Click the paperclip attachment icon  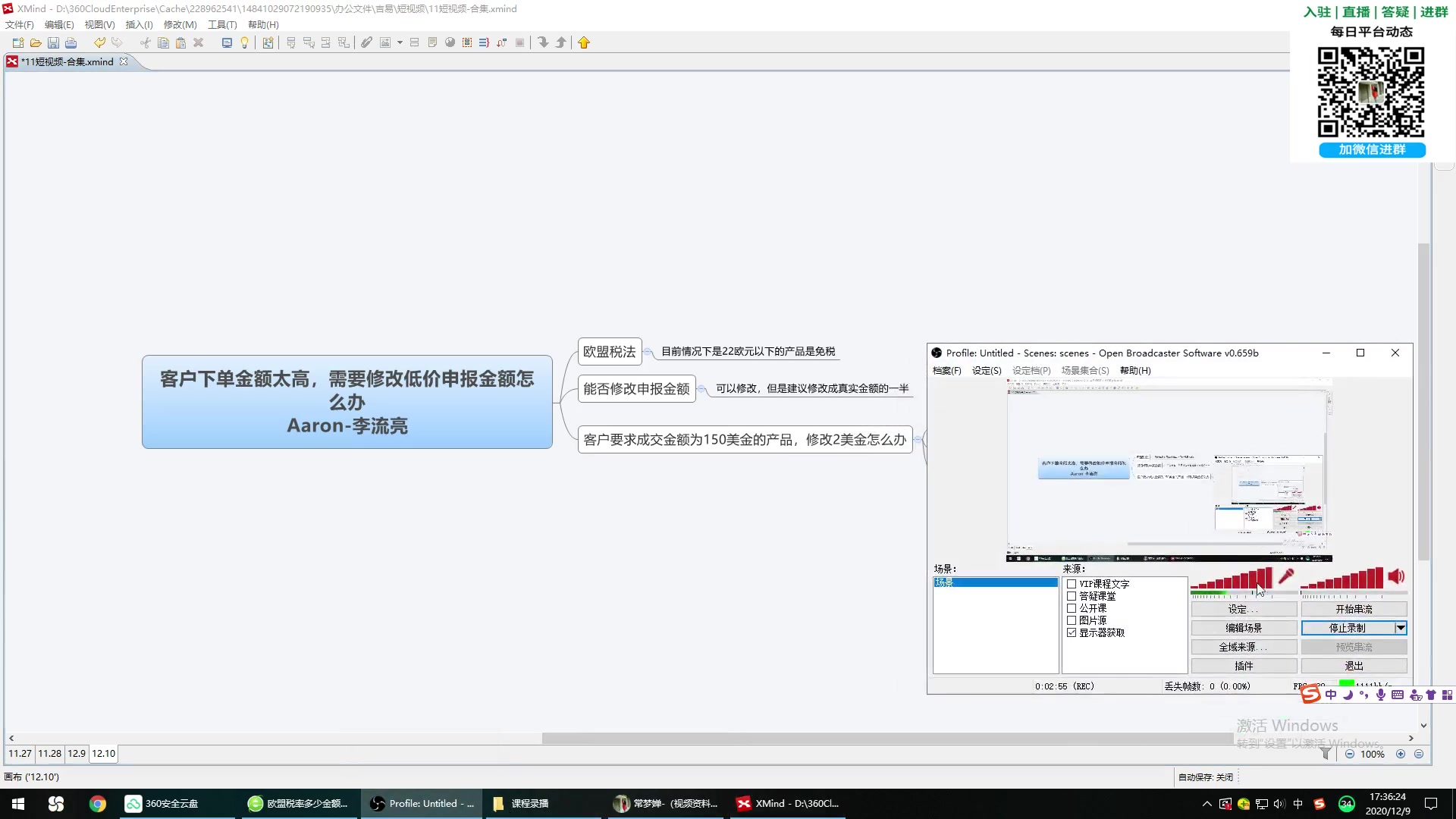[x=366, y=43]
